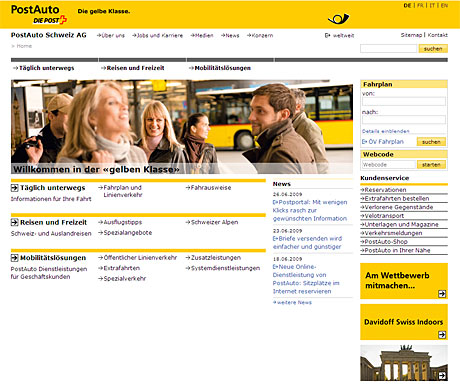This screenshot has height=392, width=460.
Task: Select the Täglich unterwegs main navigation tab
Action: pyautogui.click(x=44, y=68)
